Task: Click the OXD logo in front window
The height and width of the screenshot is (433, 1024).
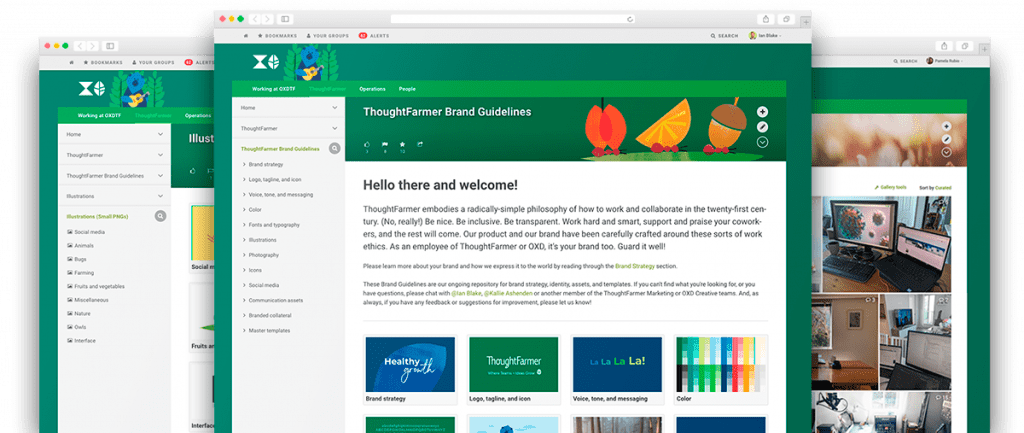Action: tap(266, 63)
